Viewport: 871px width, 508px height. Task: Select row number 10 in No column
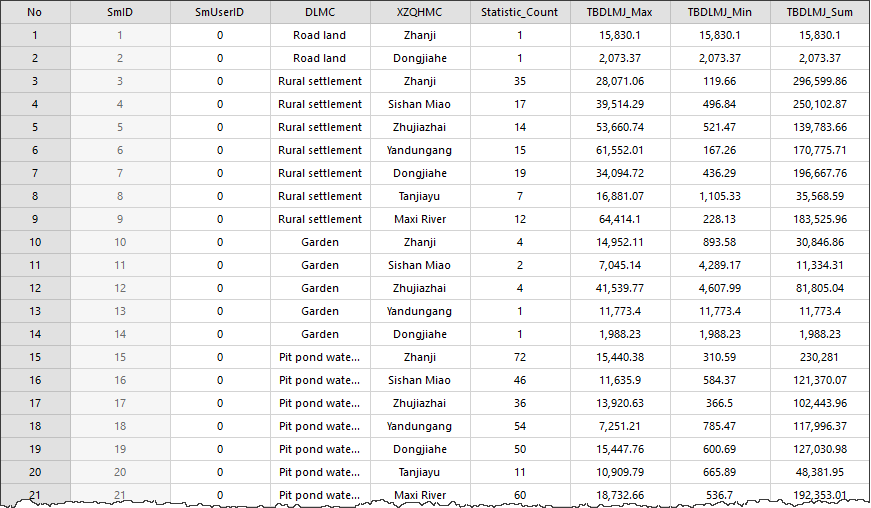pyautogui.click(x=35, y=242)
